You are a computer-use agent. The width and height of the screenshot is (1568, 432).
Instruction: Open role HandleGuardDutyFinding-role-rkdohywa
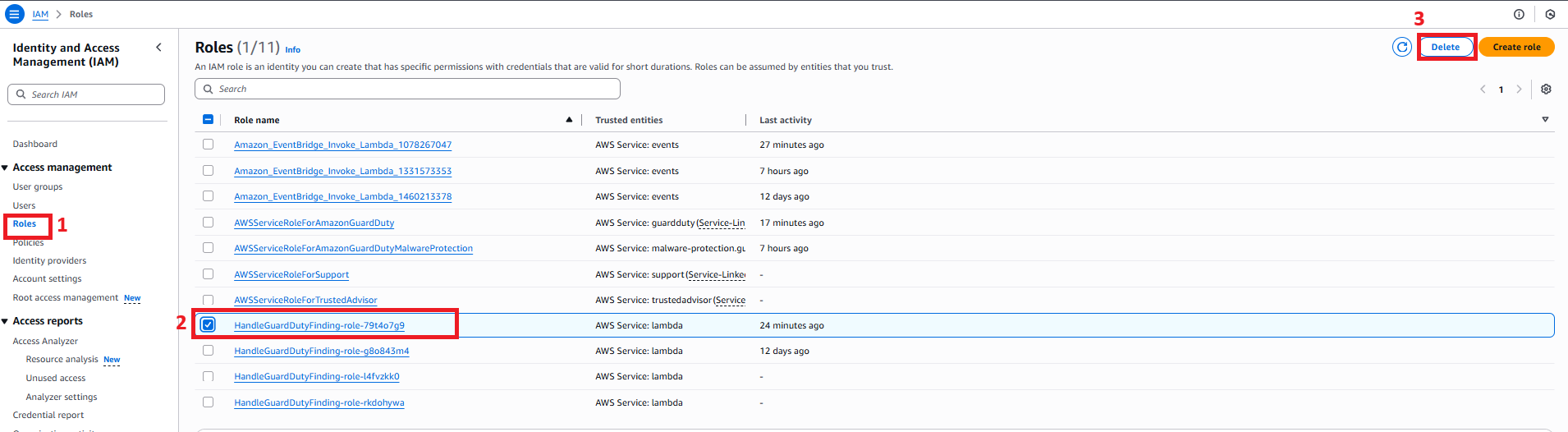[319, 402]
